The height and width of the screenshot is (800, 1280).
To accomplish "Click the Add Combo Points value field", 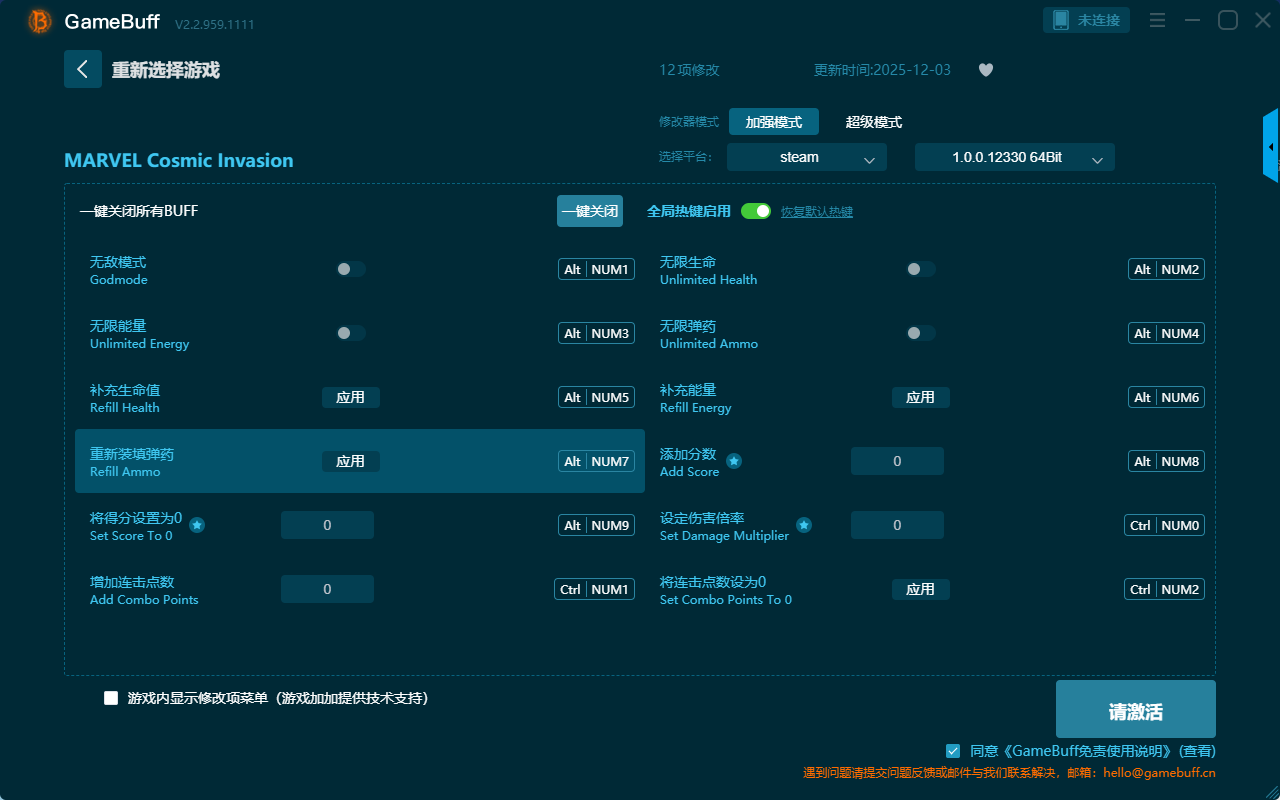I will tap(327, 589).
